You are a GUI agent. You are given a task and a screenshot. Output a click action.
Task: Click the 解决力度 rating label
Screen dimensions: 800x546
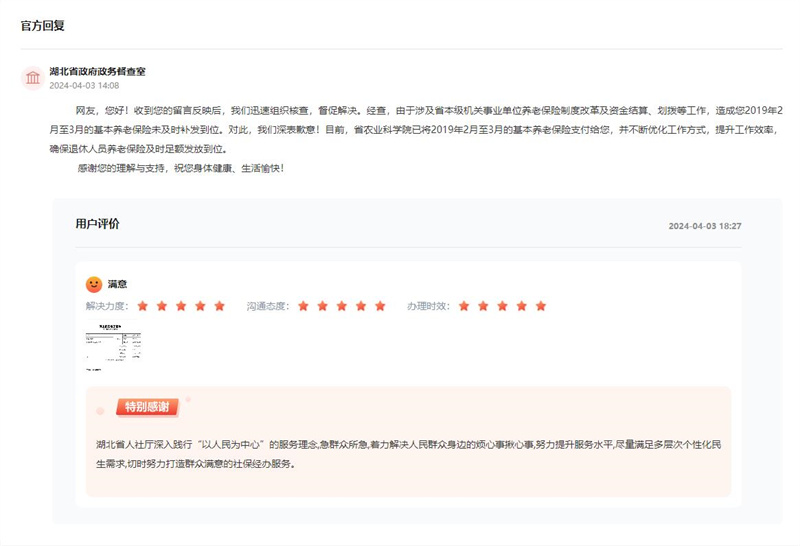pyautogui.click(x=105, y=306)
